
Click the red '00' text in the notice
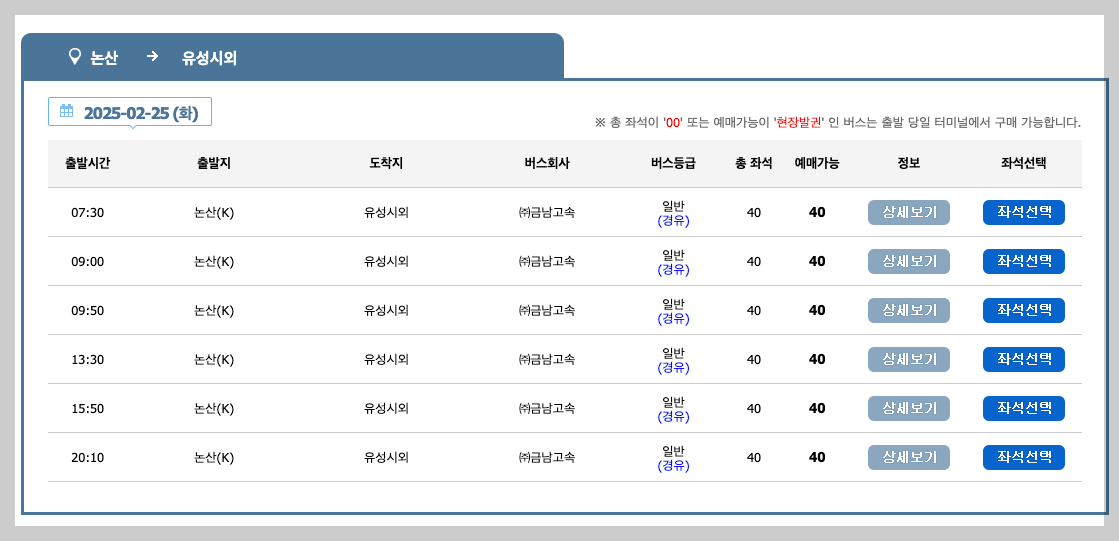click(x=672, y=123)
